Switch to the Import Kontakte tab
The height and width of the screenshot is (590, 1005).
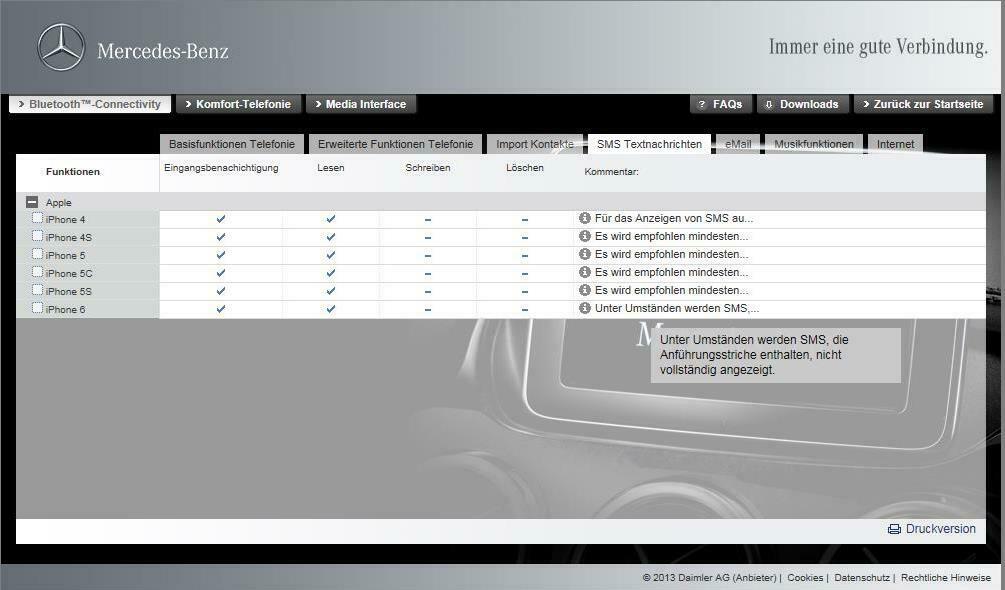click(x=535, y=144)
